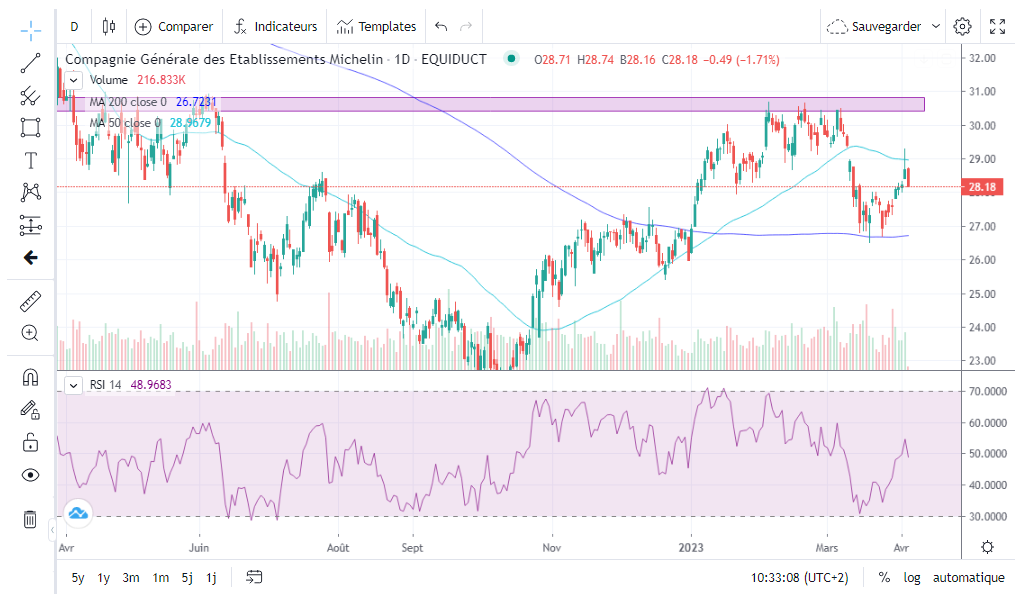Activate the zoom in tool

[30, 333]
